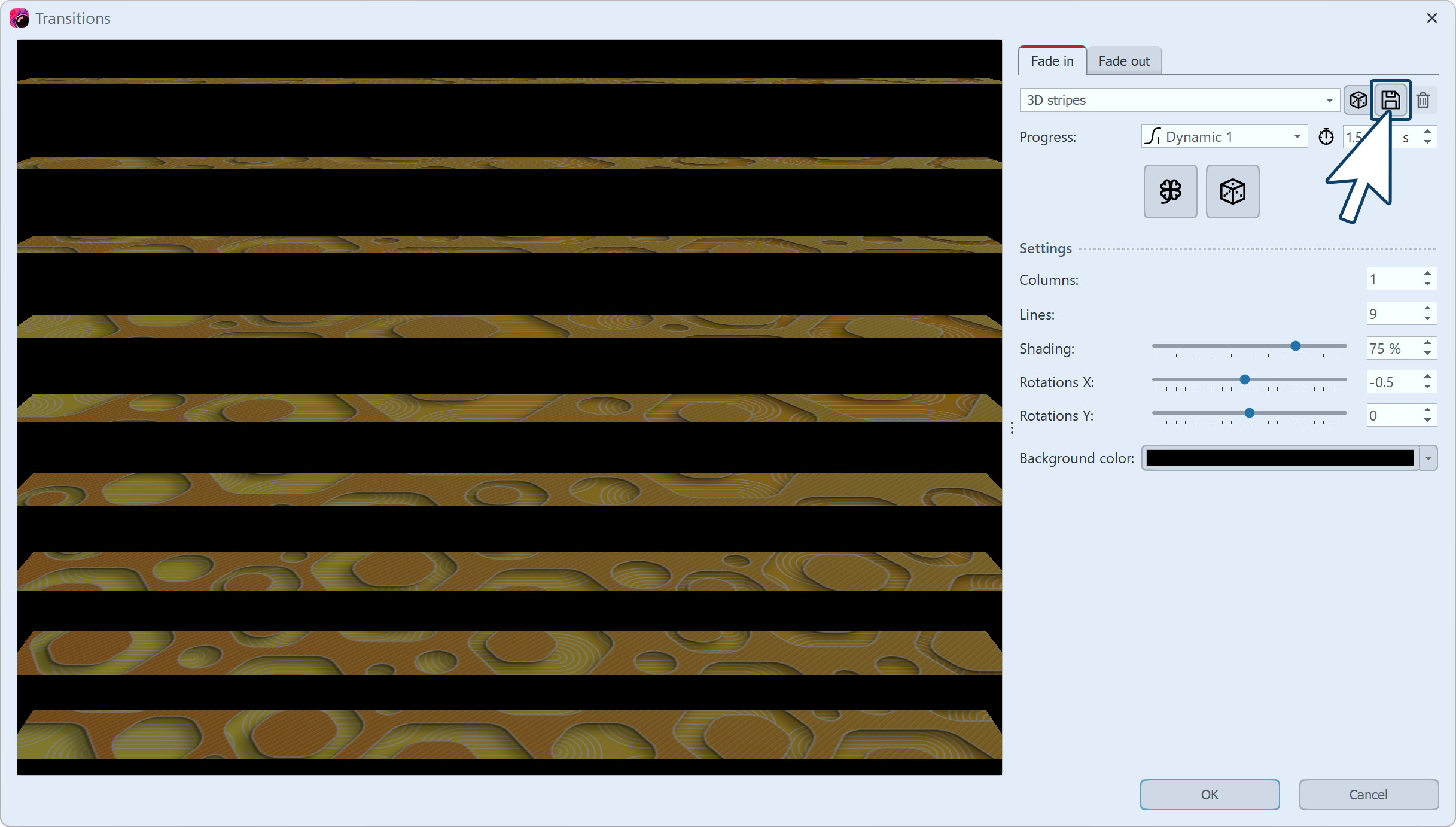Click the save transition preset icon

point(1390,100)
